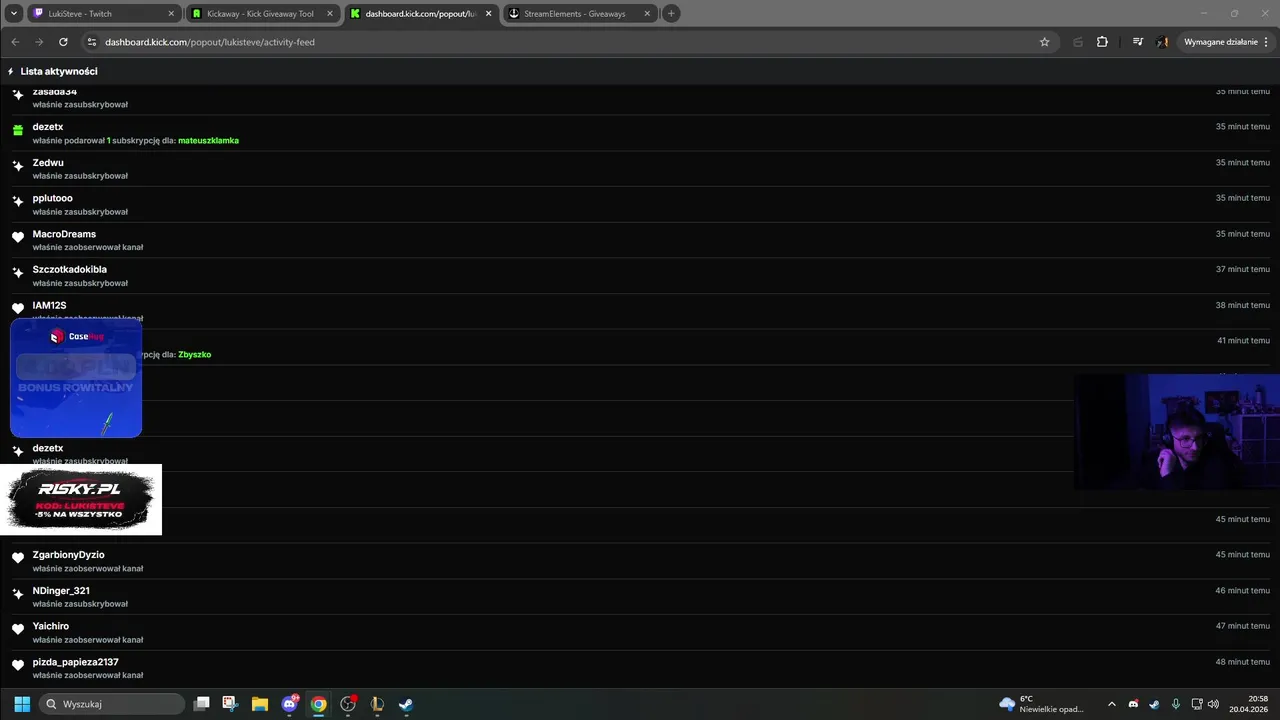Open Google Chrome from taskbar
Viewport: 1280px width, 720px height.
click(318, 704)
